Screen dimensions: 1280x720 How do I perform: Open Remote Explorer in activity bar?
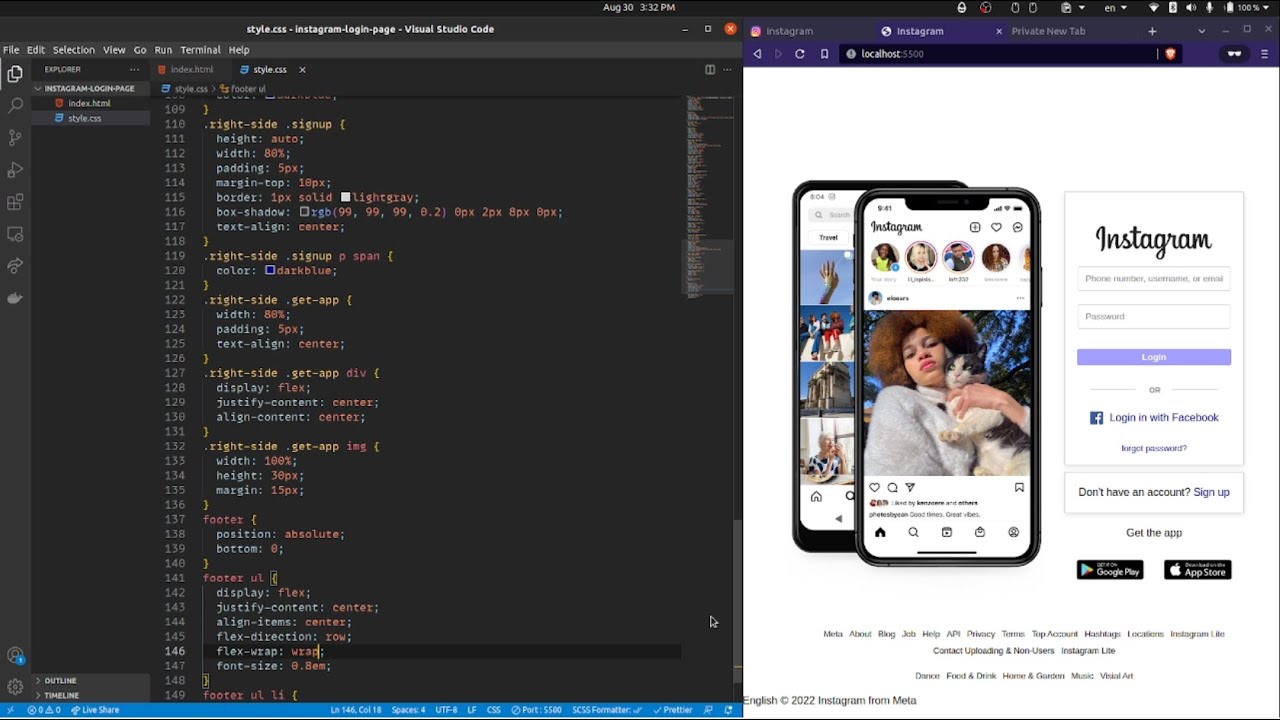coord(15,234)
